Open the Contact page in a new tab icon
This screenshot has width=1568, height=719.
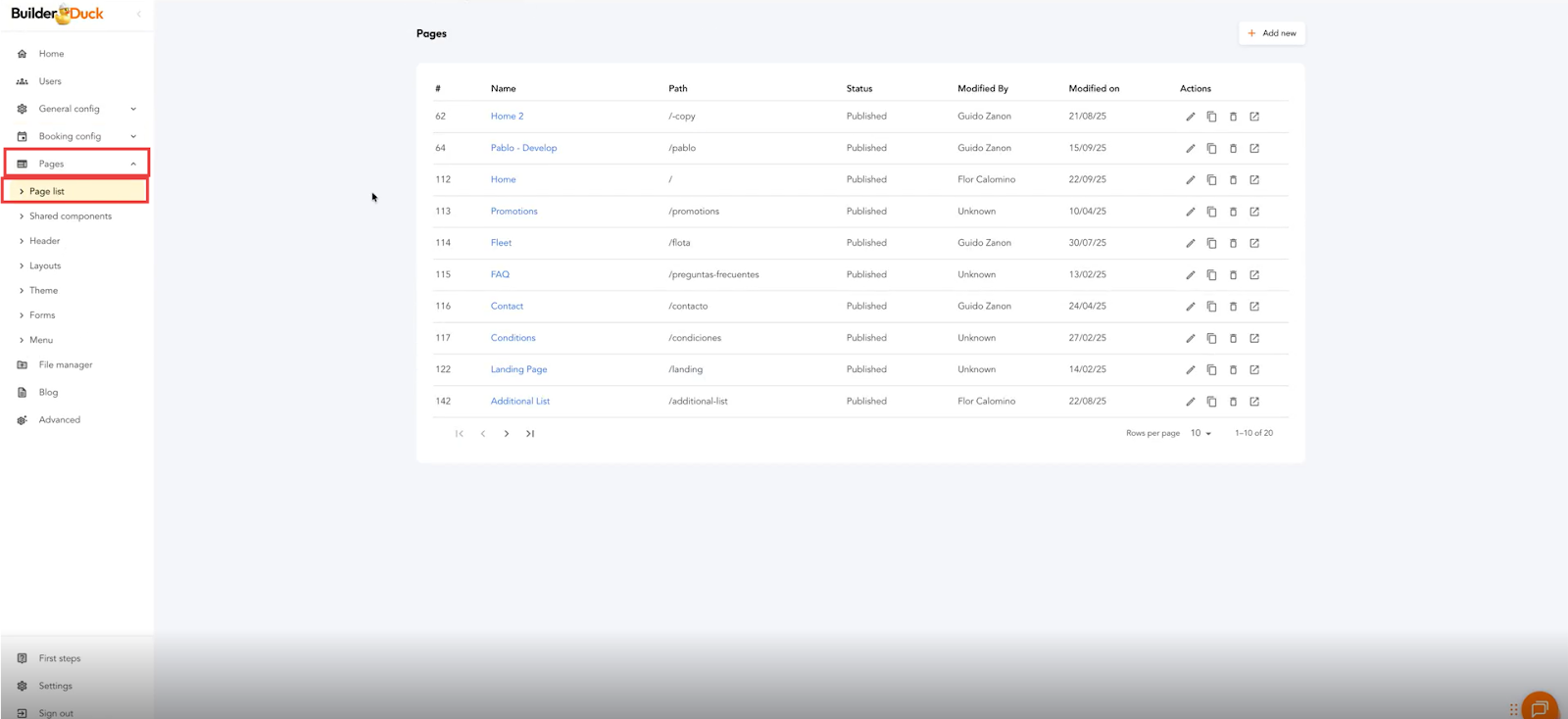1254,307
